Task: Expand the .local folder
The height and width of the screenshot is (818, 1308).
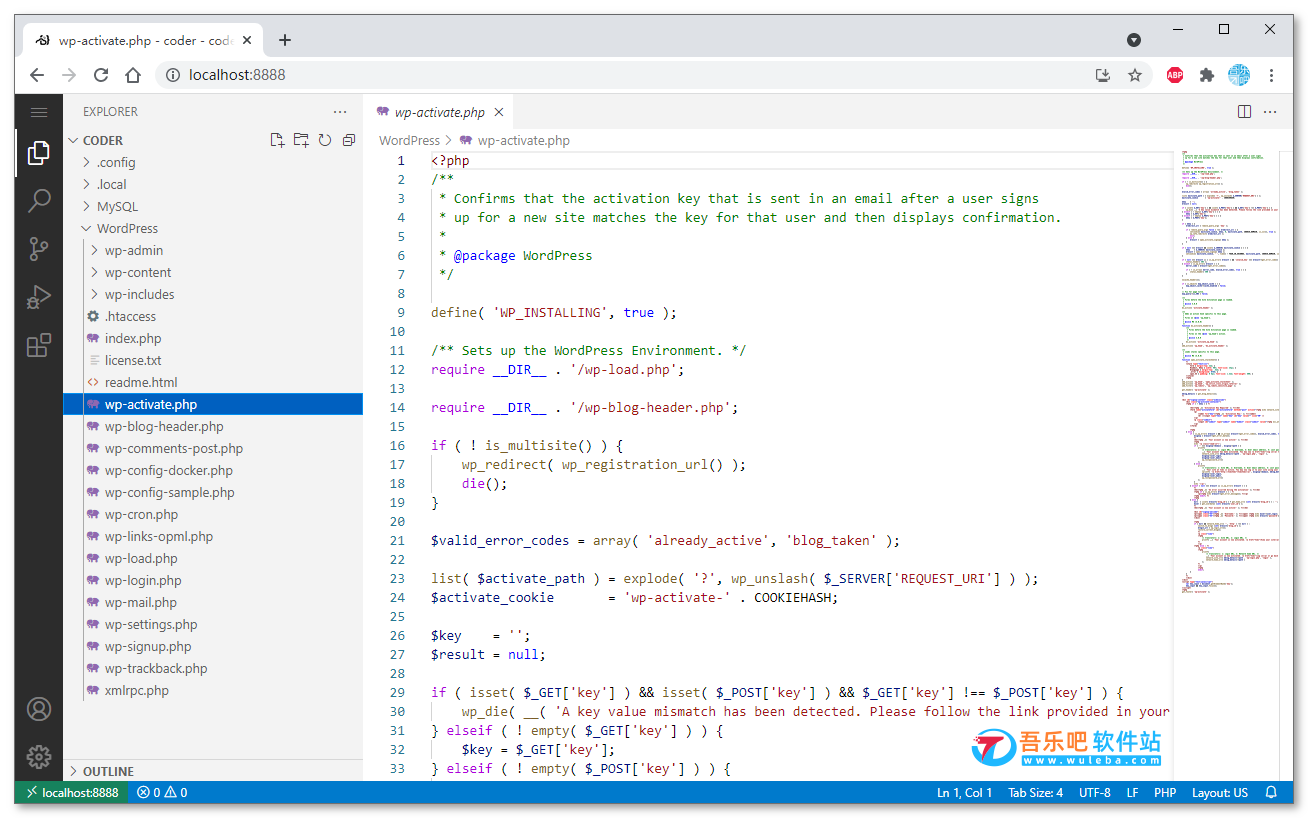Action: click(213, 184)
